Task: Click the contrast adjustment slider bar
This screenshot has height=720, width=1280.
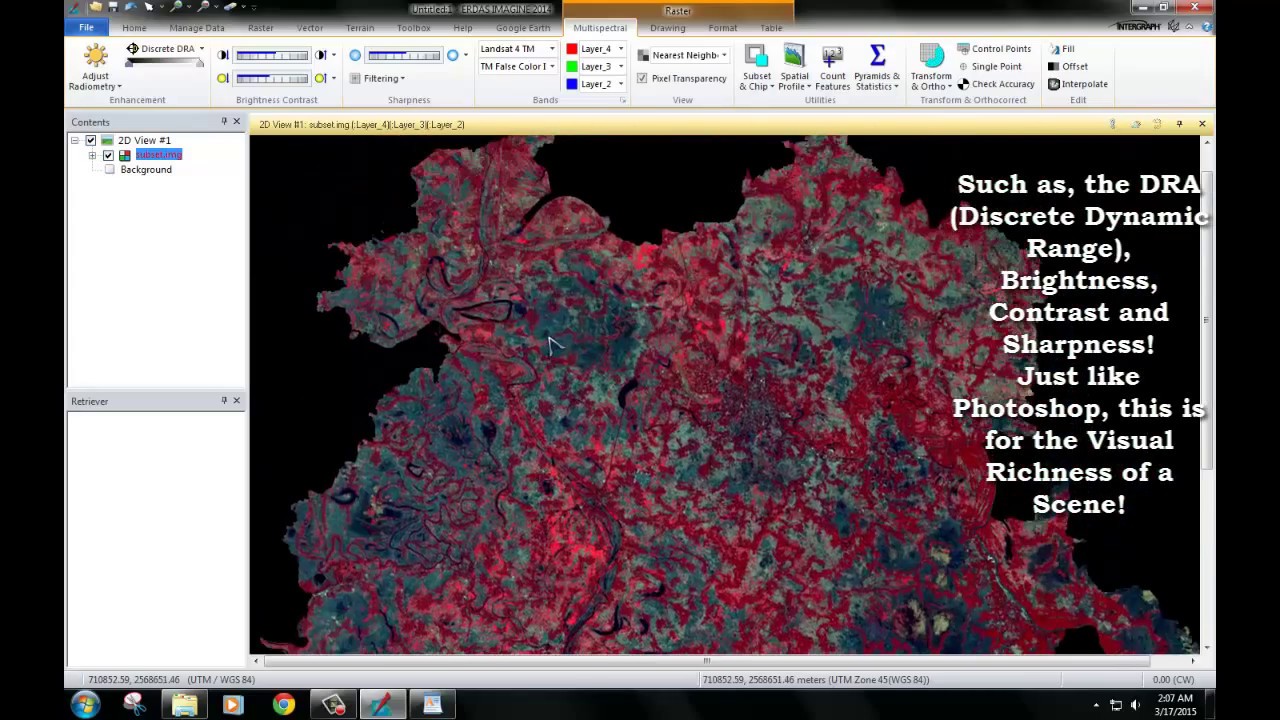Action: 272,55
